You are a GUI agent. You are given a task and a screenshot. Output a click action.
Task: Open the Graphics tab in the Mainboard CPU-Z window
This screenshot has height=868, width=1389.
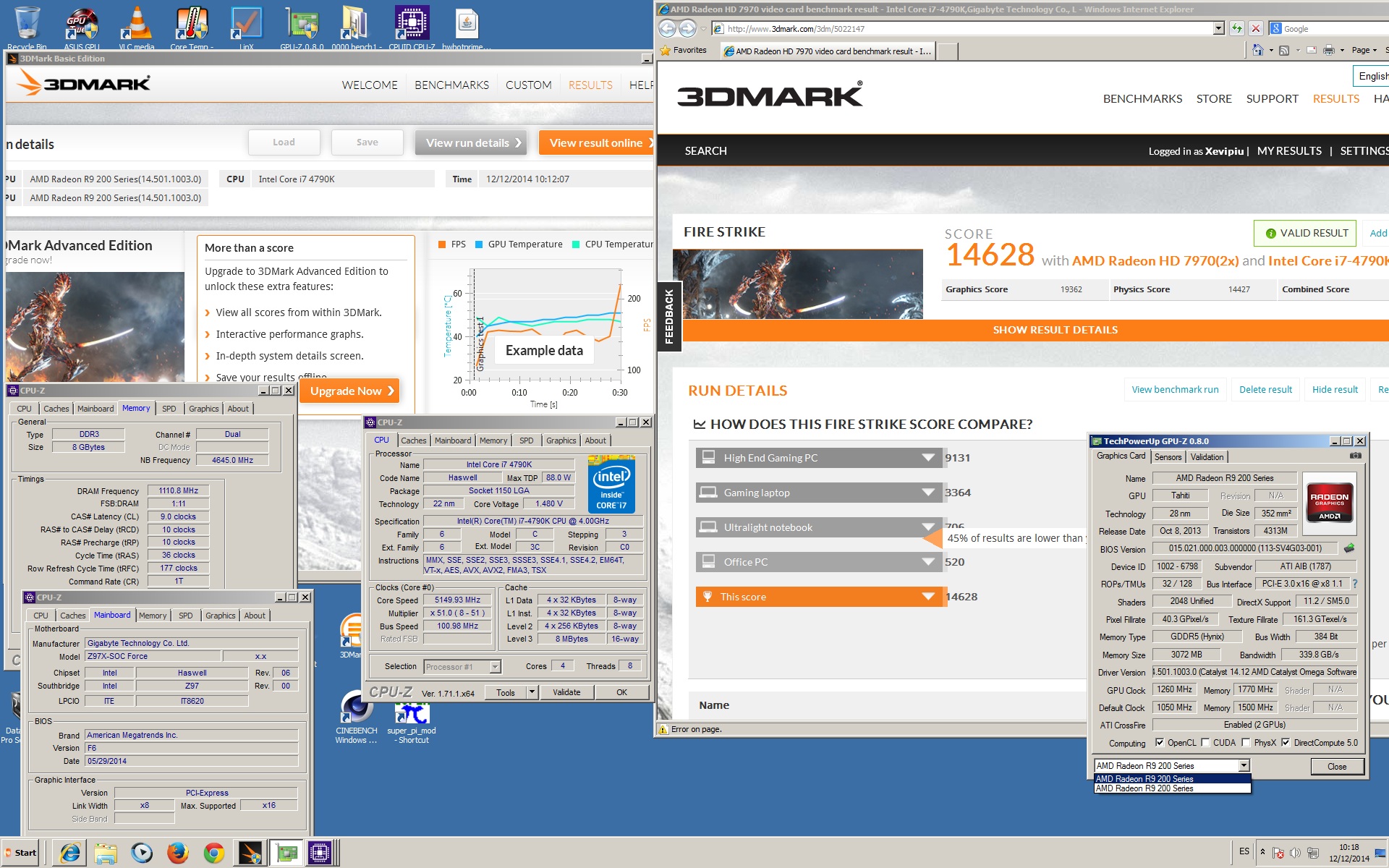(x=220, y=616)
